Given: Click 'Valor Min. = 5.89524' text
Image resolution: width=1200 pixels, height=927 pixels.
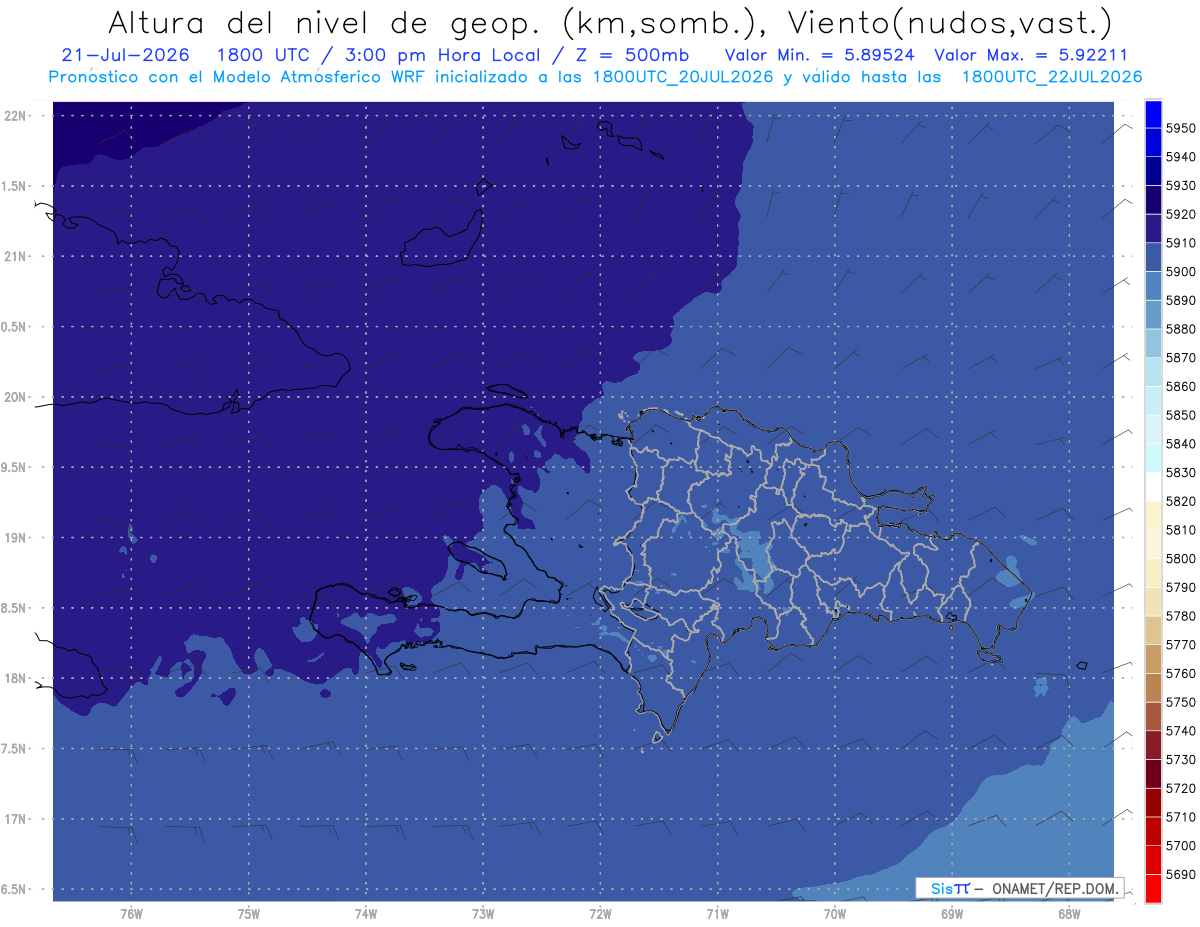Looking at the screenshot, I should pos(819,55).
